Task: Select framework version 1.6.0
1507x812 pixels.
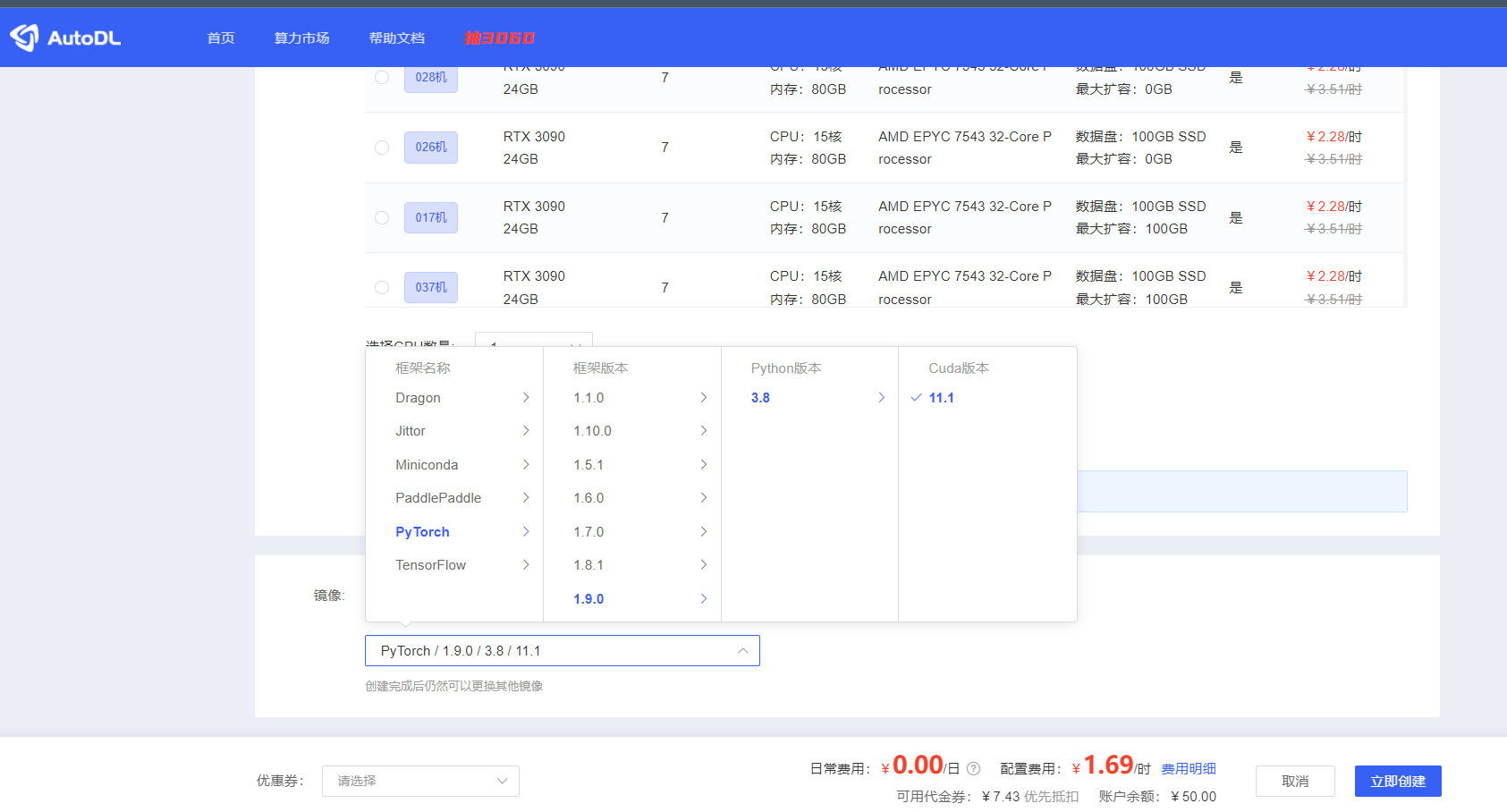Action: 588,498
